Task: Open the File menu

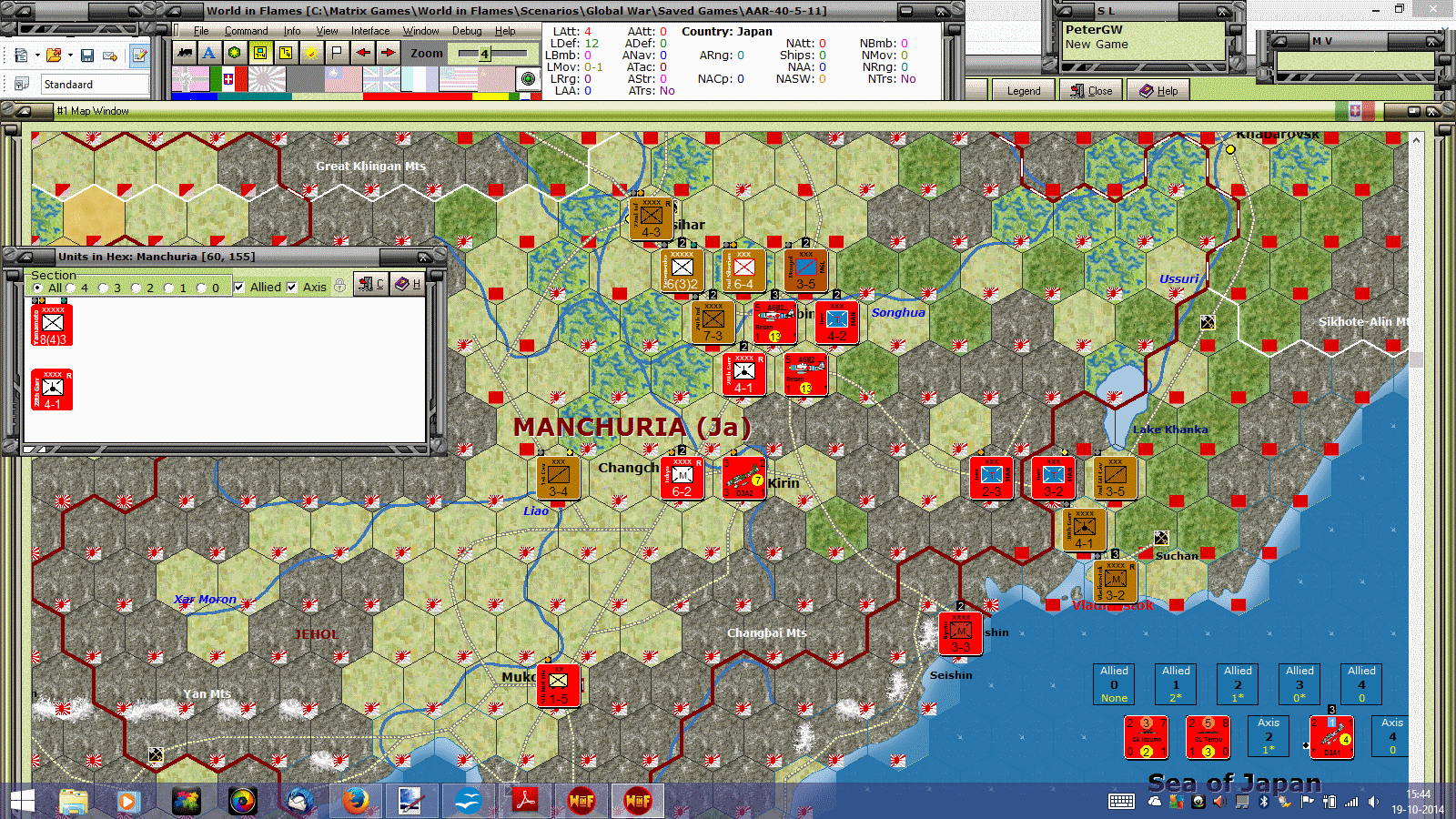Action: coord(201,31)
